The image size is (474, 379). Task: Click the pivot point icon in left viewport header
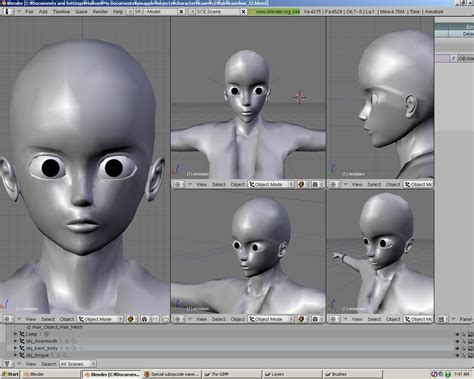coord(144,319)
